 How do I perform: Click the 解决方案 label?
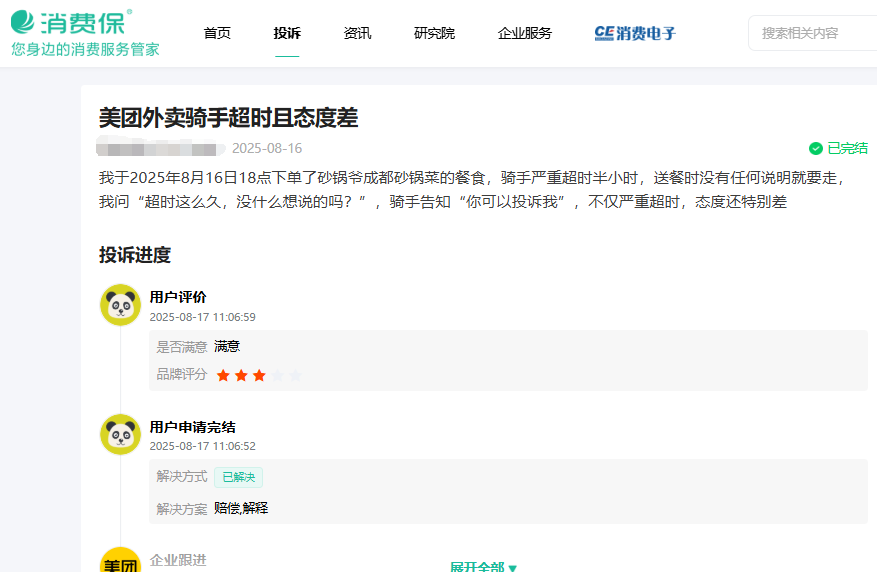tap(182, 509)
